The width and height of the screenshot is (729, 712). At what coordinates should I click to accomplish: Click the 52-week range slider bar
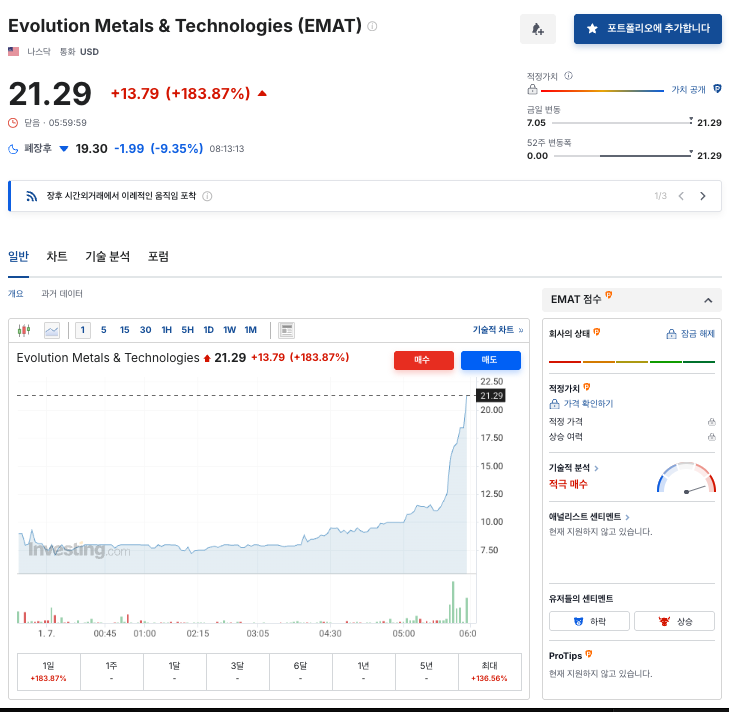click(x=622, y=156)
